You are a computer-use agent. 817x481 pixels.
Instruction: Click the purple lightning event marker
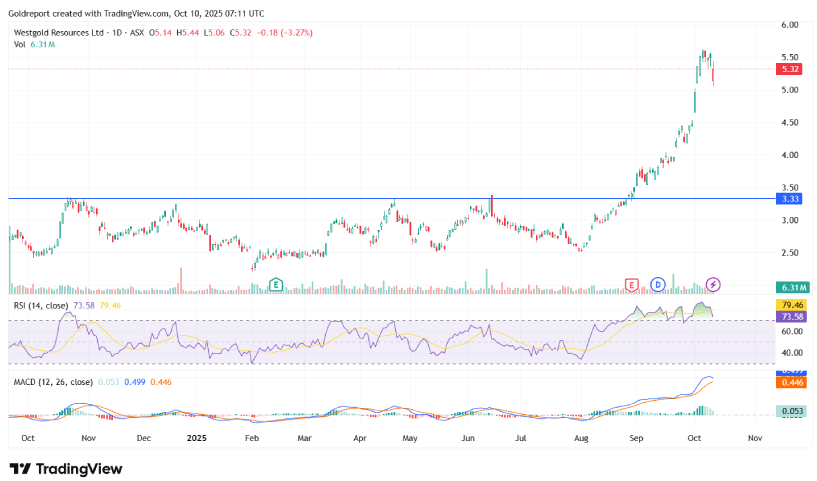click(713, 285)
